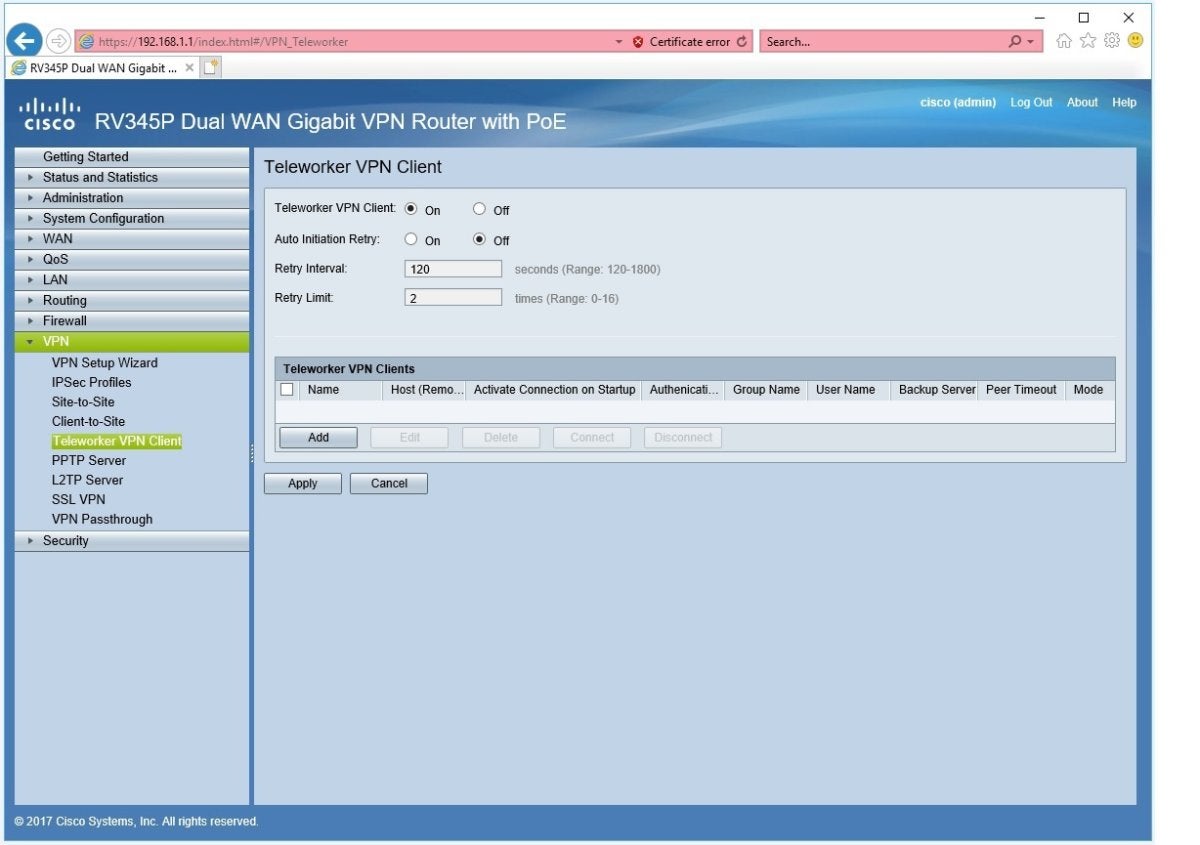
Task: Log Out of the router
Action: click(x=1031, y=102)
